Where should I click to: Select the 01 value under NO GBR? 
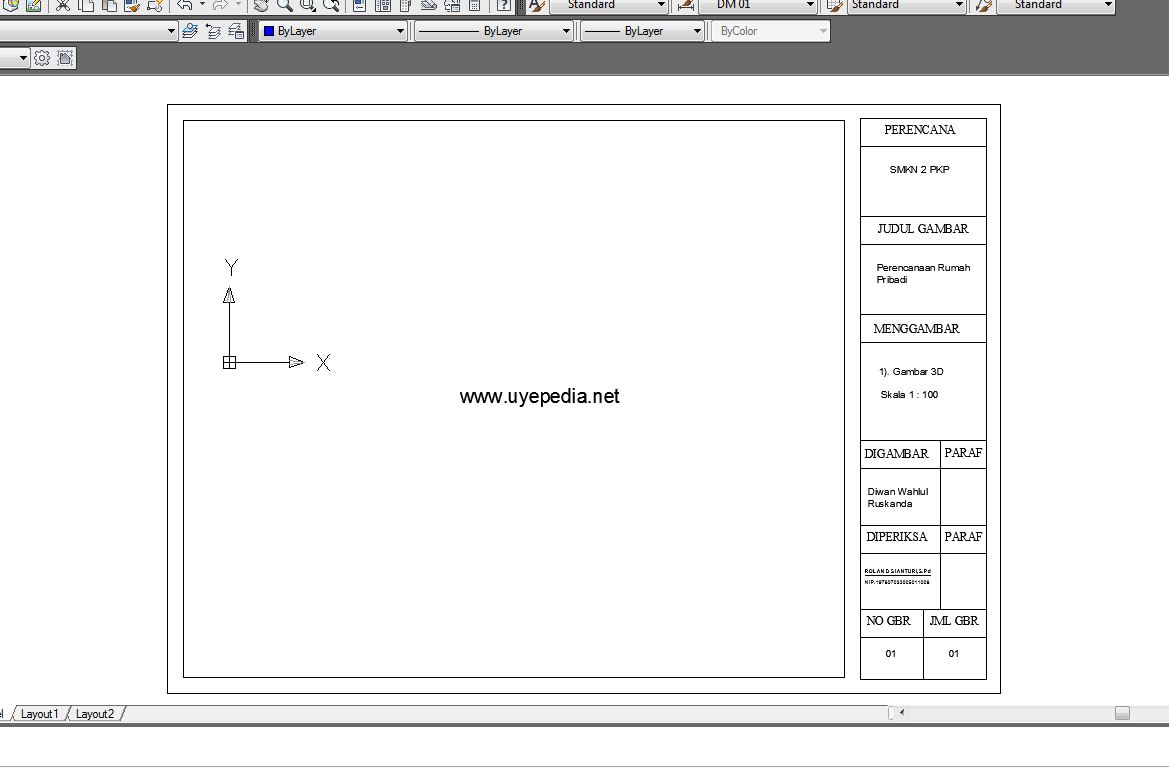[x=890, y=654]
